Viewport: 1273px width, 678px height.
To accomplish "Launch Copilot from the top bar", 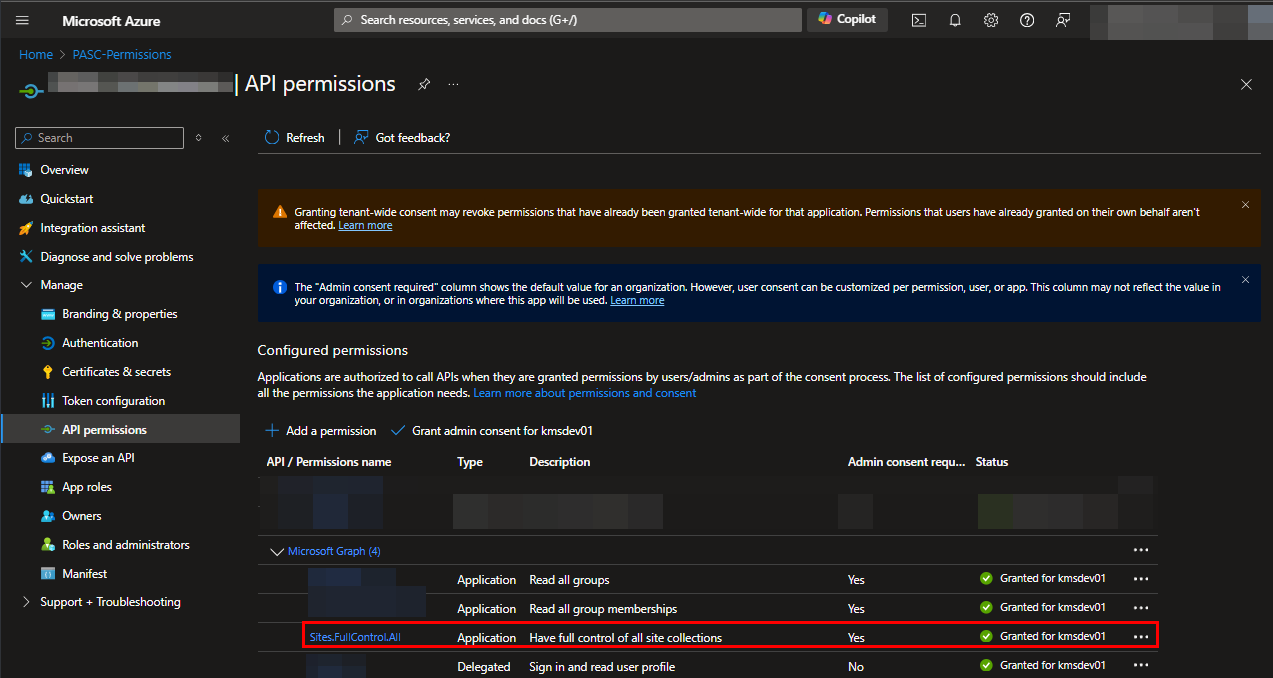I will point(847,19).
